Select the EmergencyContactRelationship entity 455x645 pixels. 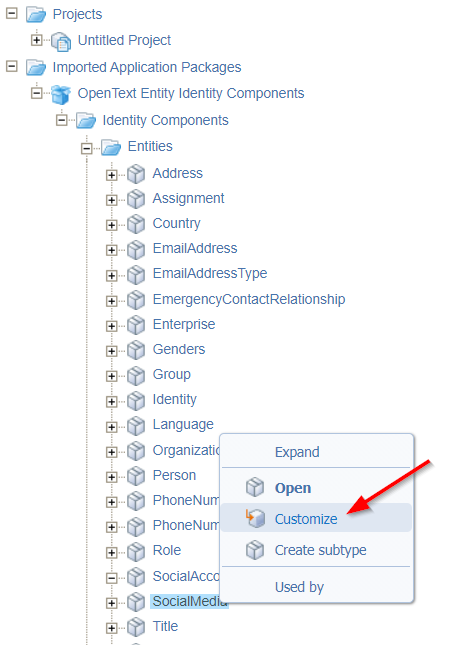[249, 299]
